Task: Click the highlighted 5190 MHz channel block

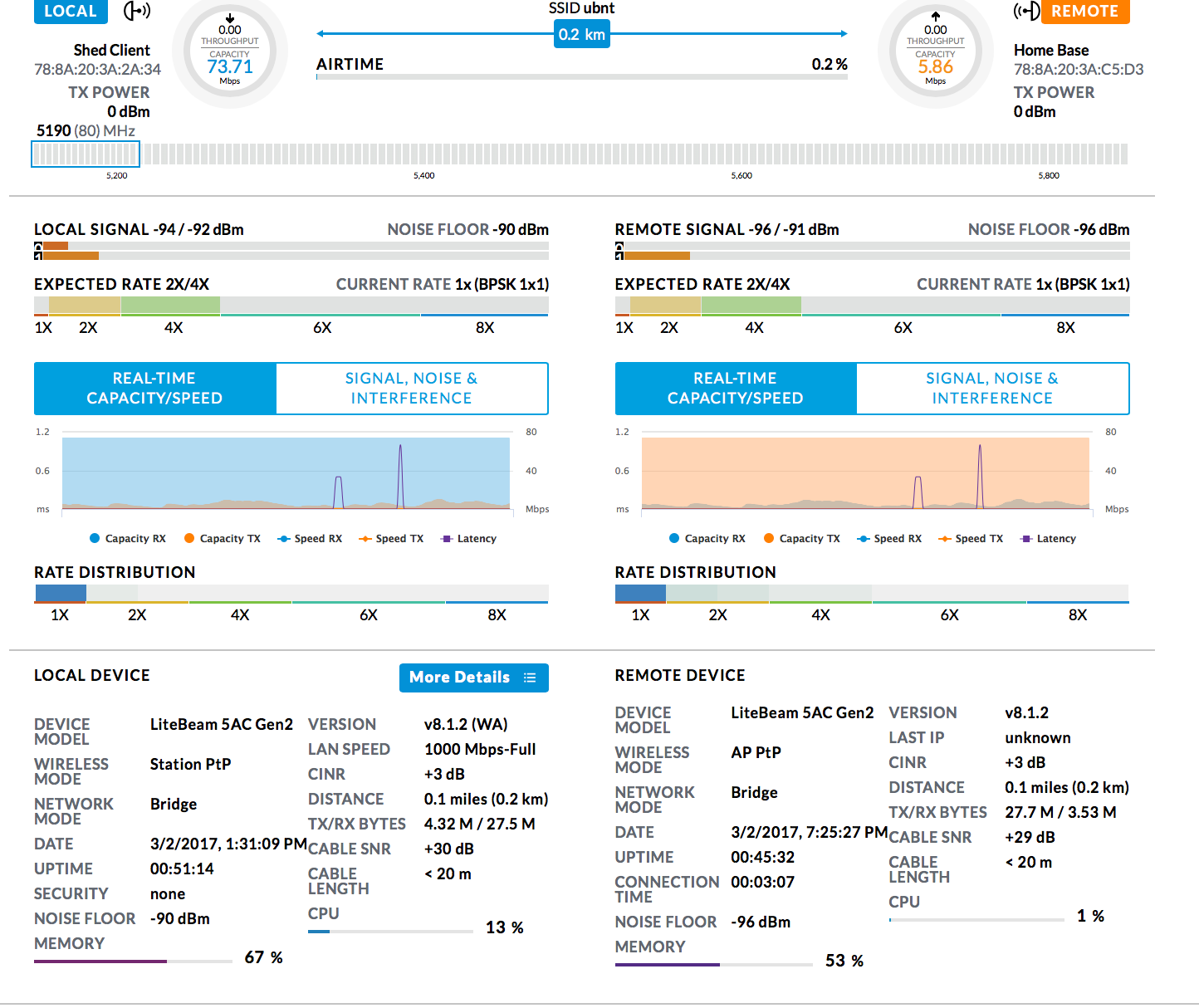Action: point(86,154)
